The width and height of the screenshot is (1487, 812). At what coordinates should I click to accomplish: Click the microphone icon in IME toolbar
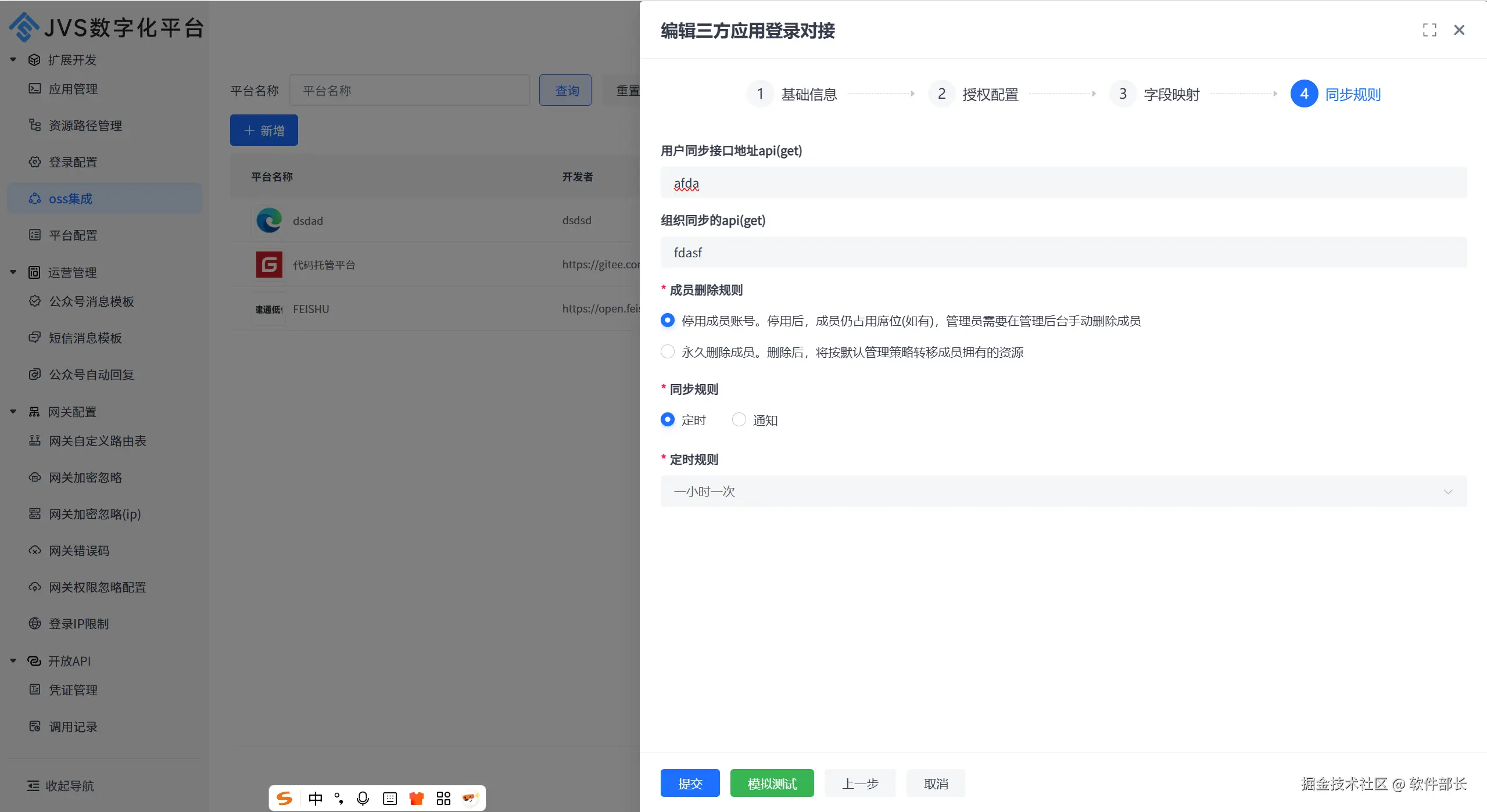[363, 798]
